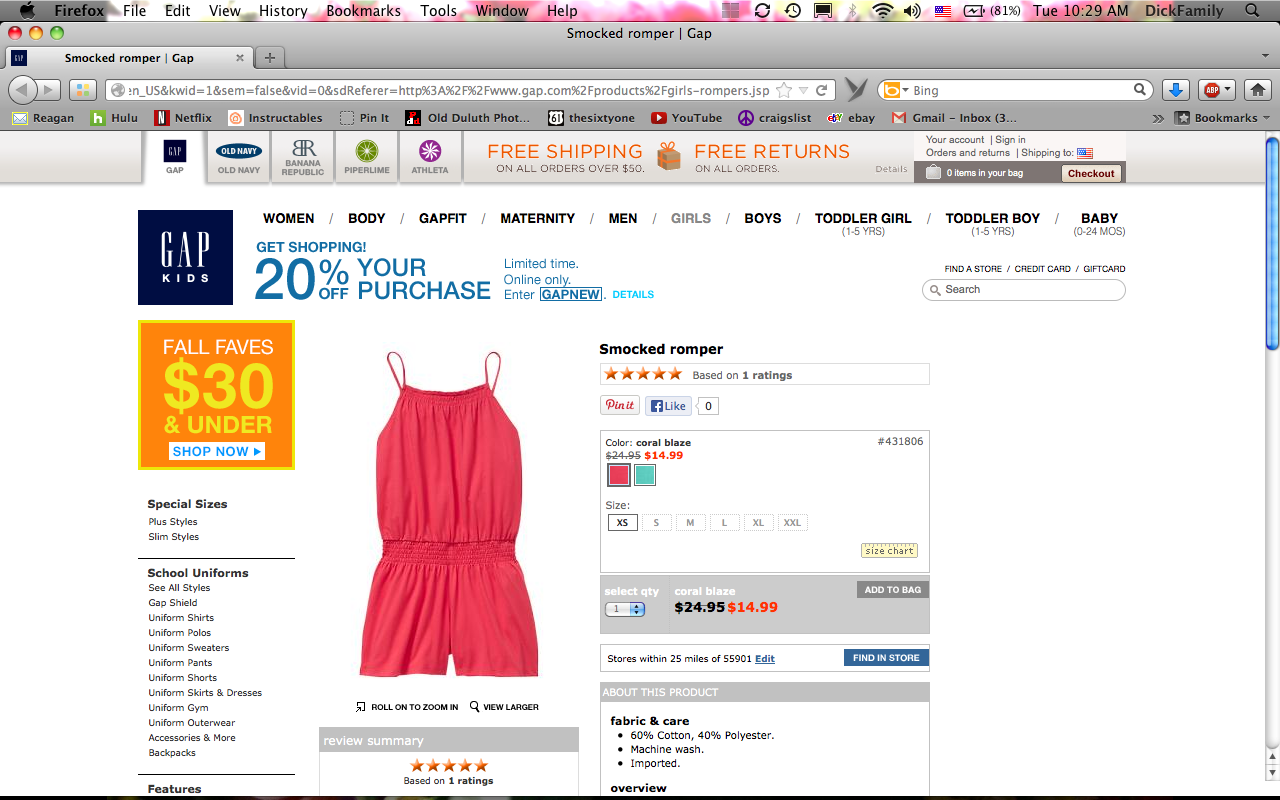Click VIEW LARGER under product image
The image size is (1280, 800).
pyautogui.click(x=504, y=707)
